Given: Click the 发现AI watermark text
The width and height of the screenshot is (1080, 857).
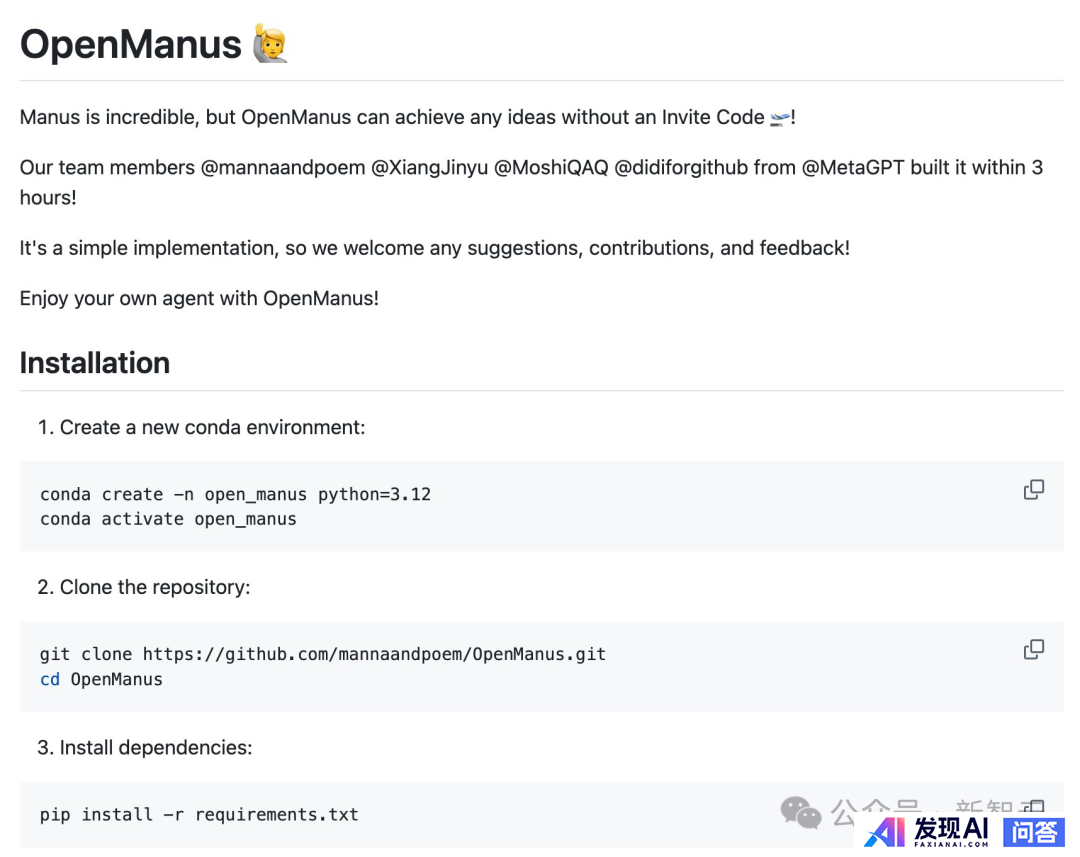Looking at the screenshot, I should pos(951,829).
